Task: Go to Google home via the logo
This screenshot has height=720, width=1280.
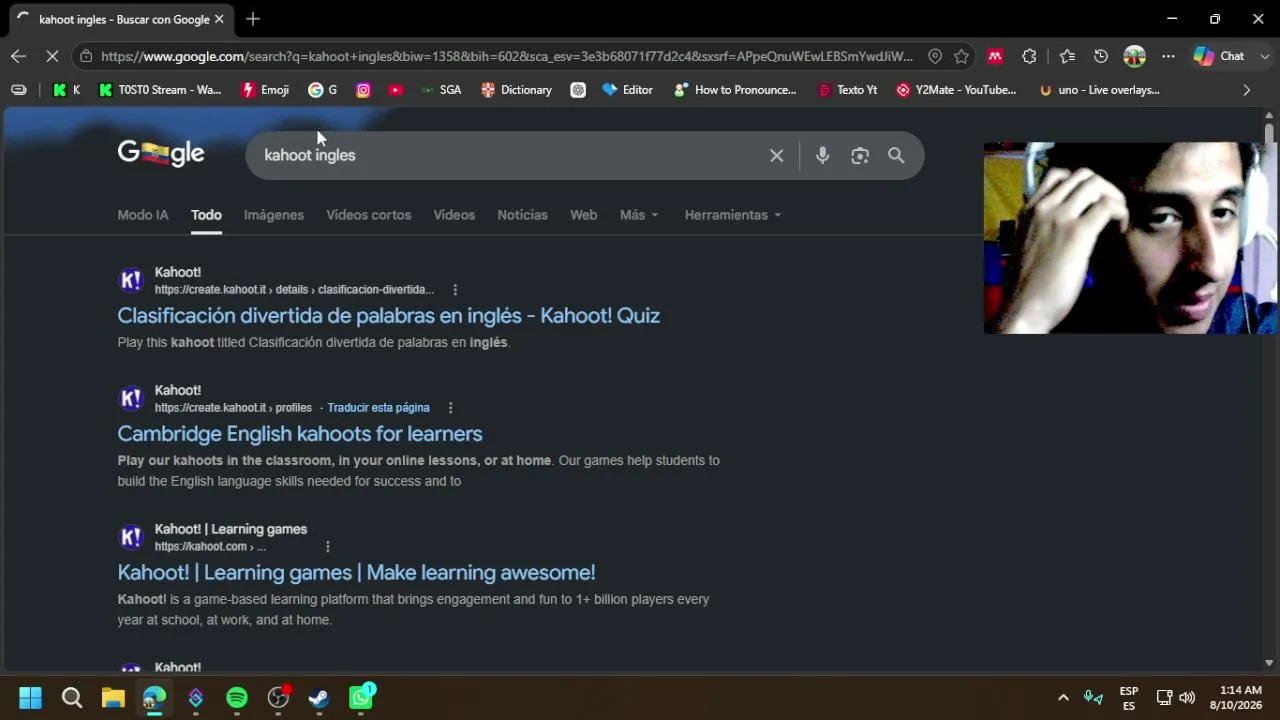Action: click(x=161, y=153)
